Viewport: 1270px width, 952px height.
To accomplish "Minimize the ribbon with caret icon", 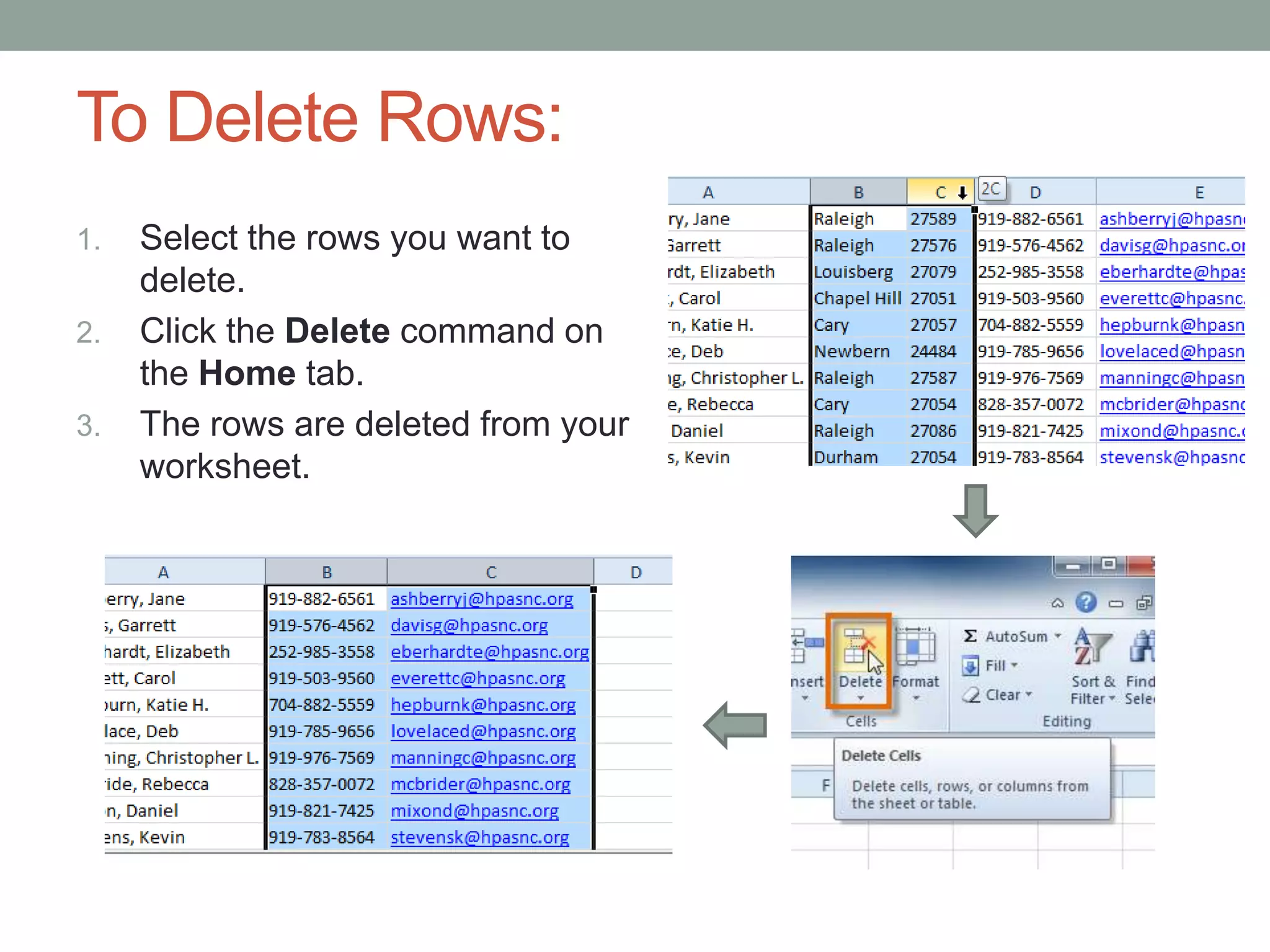I will tap(1058, 603).
